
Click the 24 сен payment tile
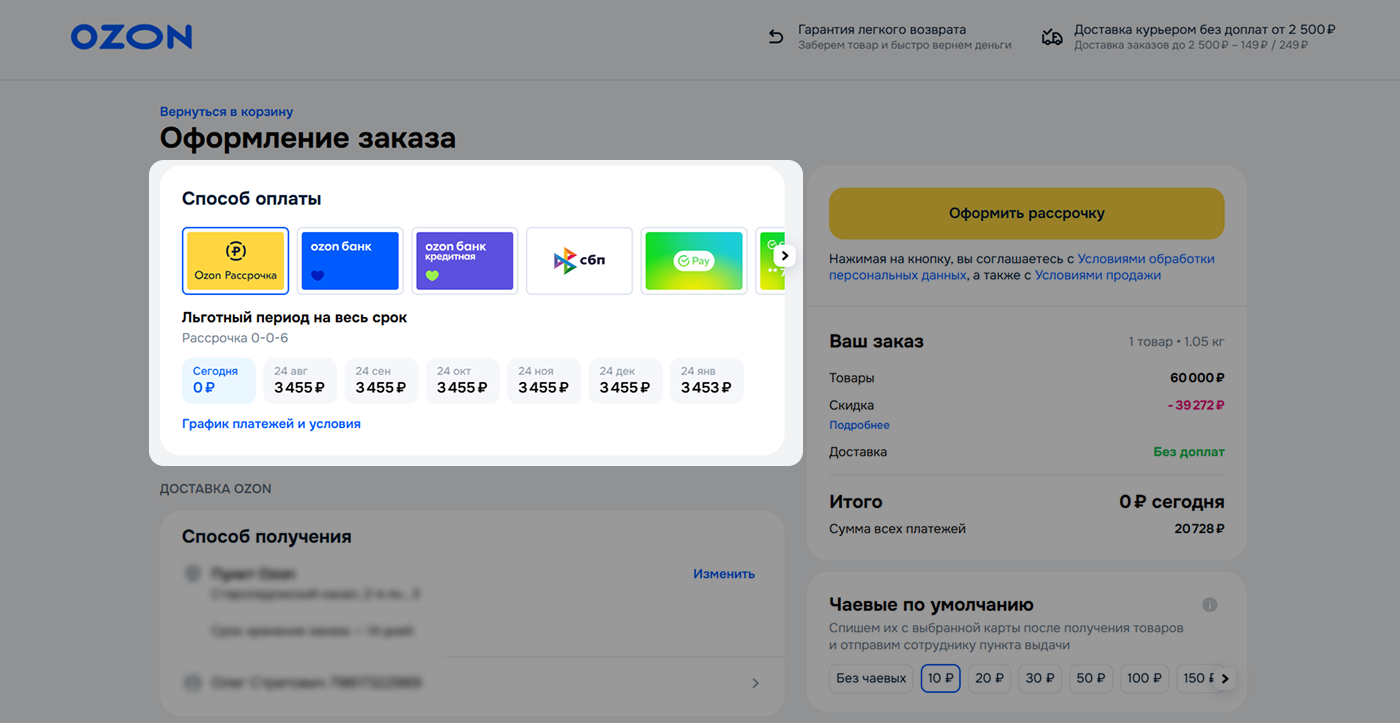coord(381,380)
